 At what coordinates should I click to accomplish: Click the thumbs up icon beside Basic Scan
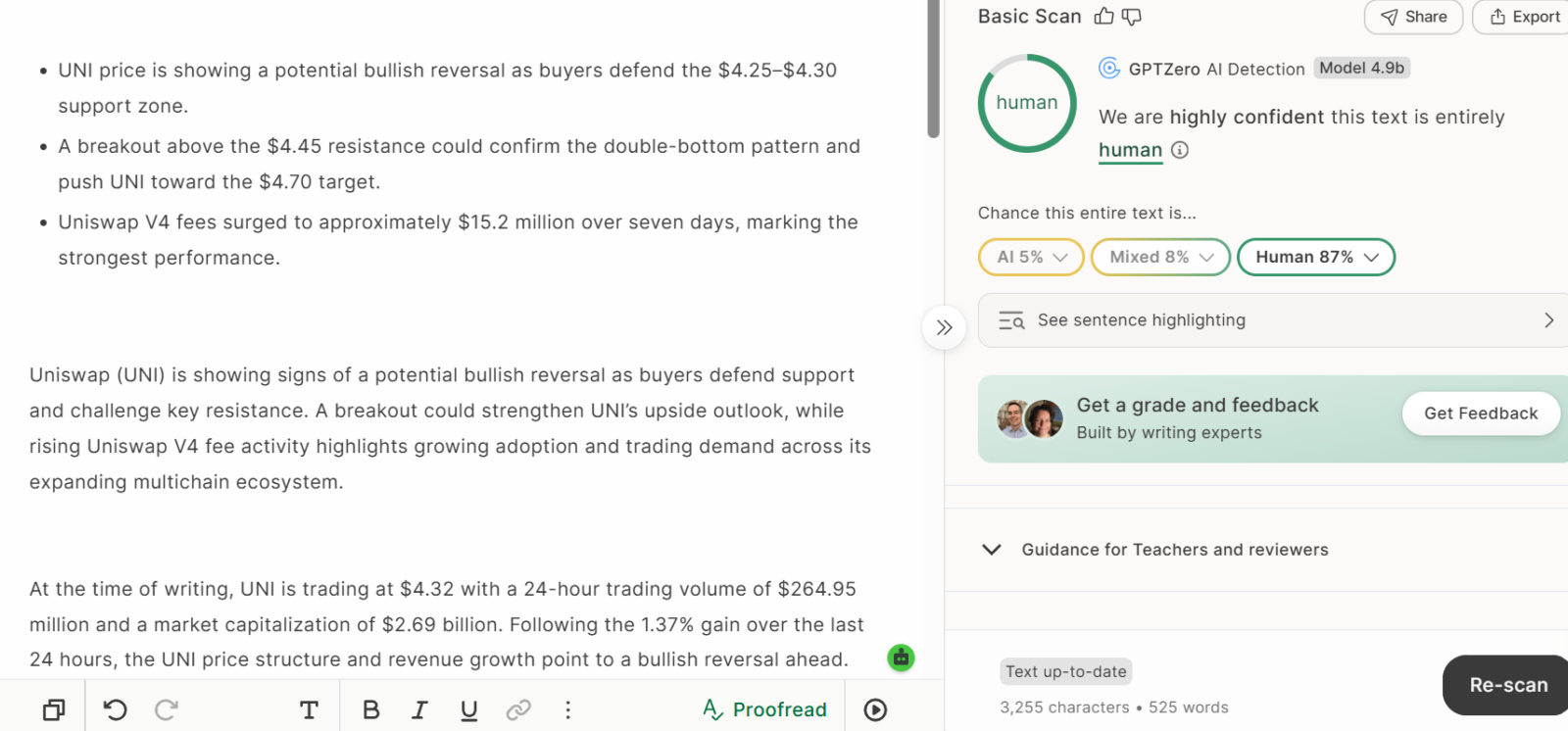click(1104, 16)
